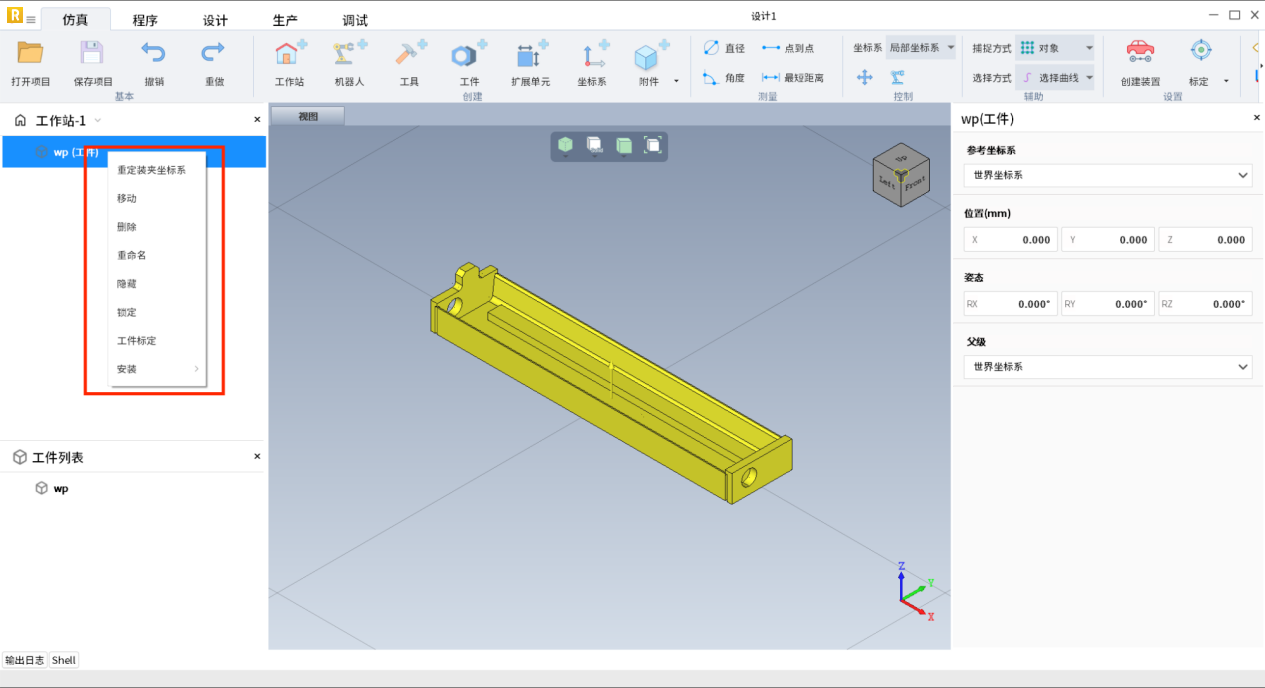Select the 直径 (Diameter) measure tool
The image size is (1265, 688).
(724, 48)
